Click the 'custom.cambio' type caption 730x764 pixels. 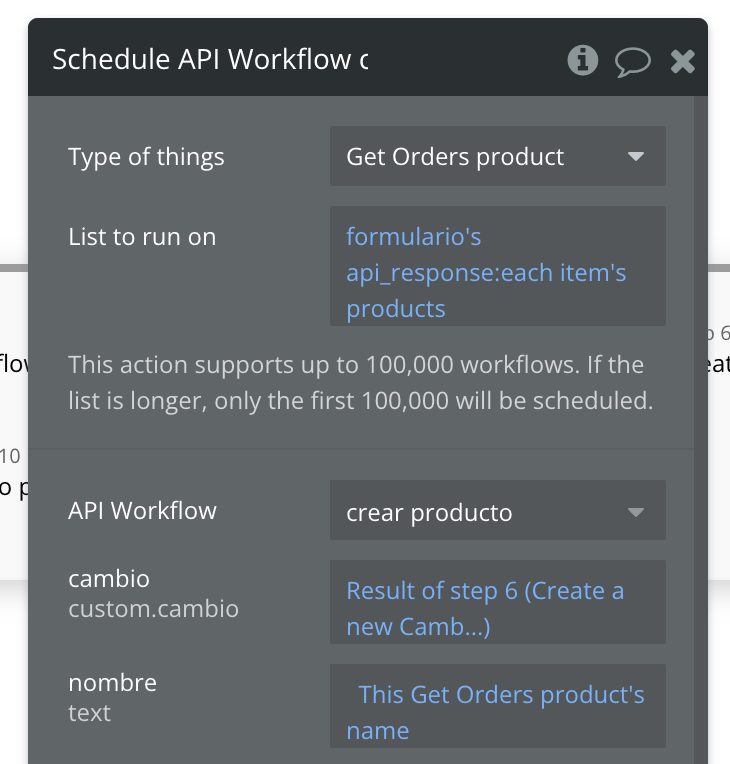[153, 608]
